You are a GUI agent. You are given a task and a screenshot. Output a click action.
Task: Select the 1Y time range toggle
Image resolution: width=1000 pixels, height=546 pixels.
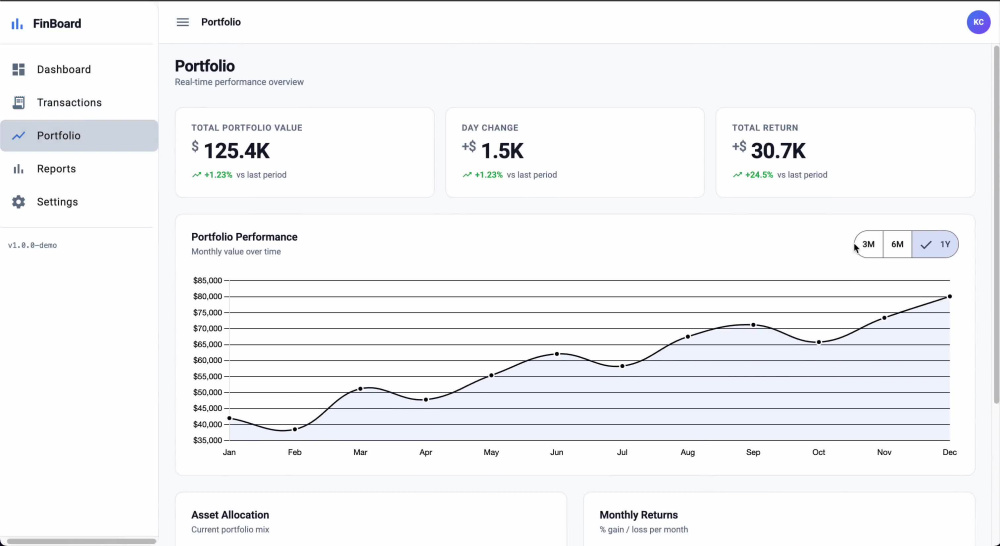tap(935, 244)
